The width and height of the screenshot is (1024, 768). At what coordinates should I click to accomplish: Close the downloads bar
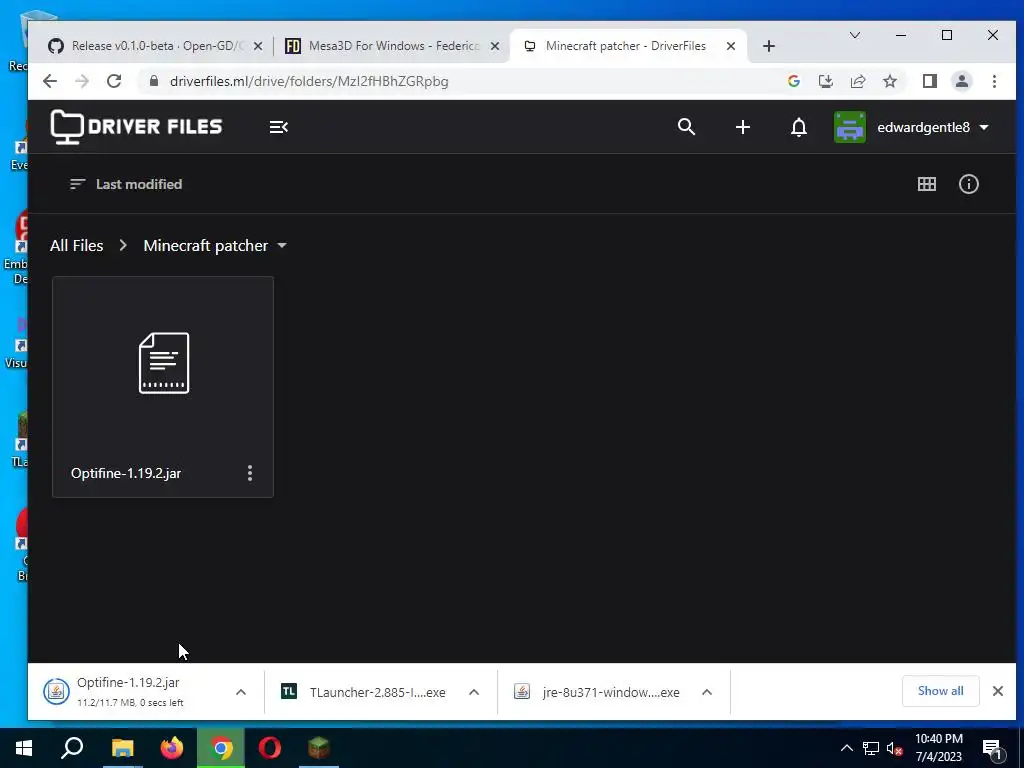click(998, 691)
